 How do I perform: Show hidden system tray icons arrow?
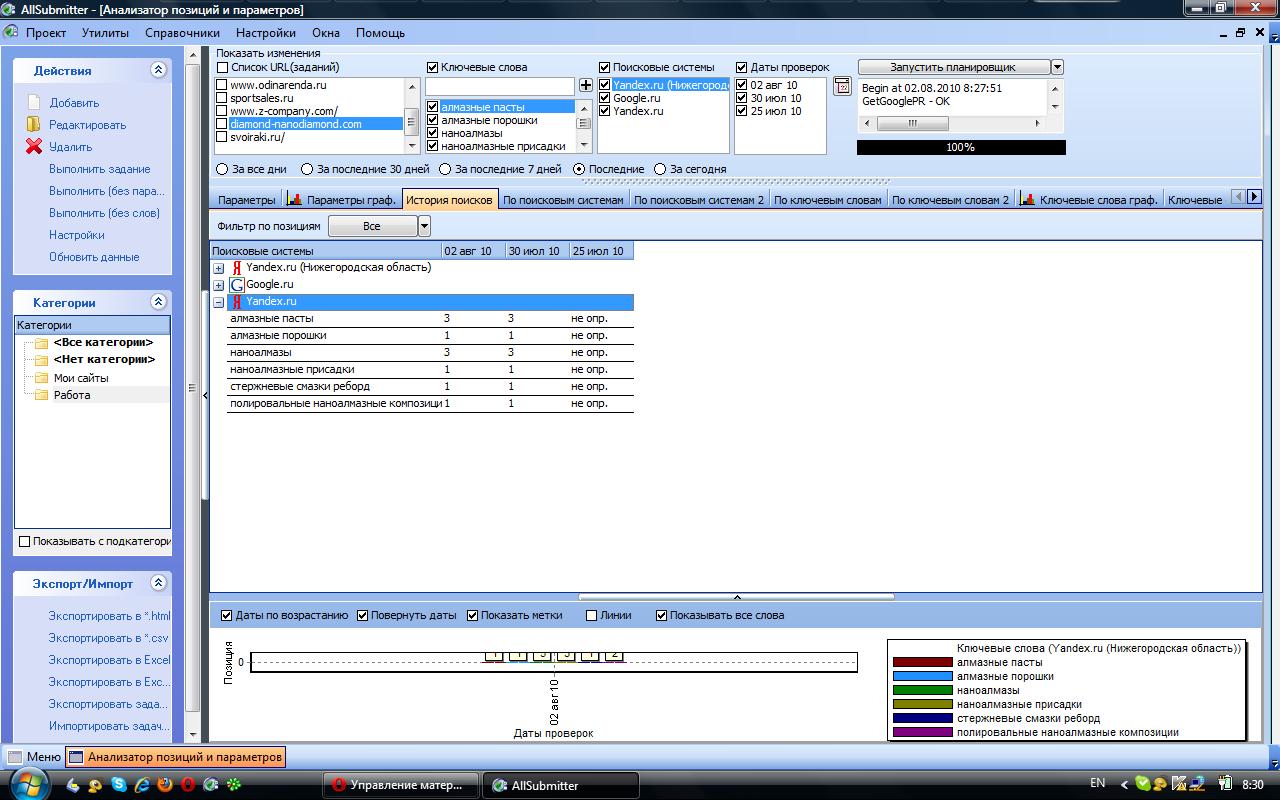click(1124, 785)
